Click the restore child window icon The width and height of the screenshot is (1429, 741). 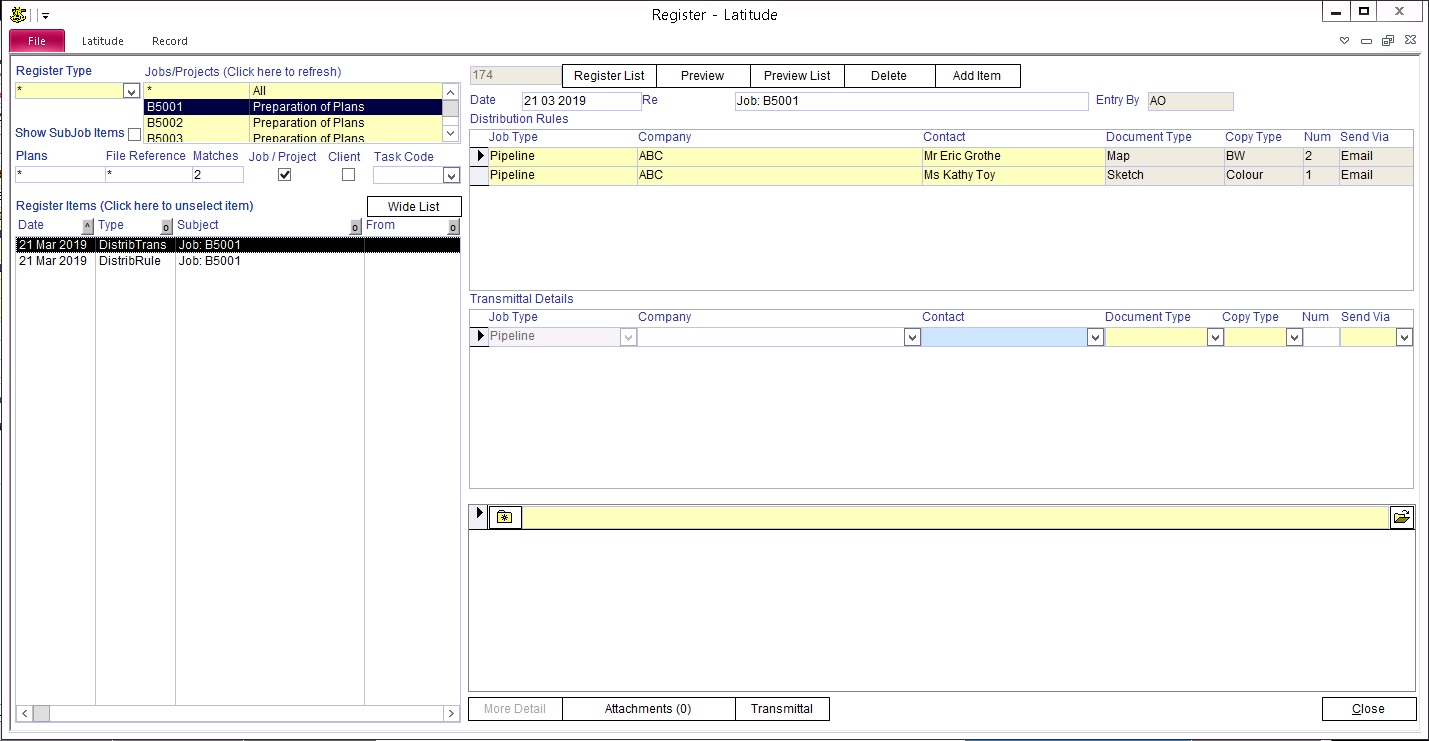1387,41
